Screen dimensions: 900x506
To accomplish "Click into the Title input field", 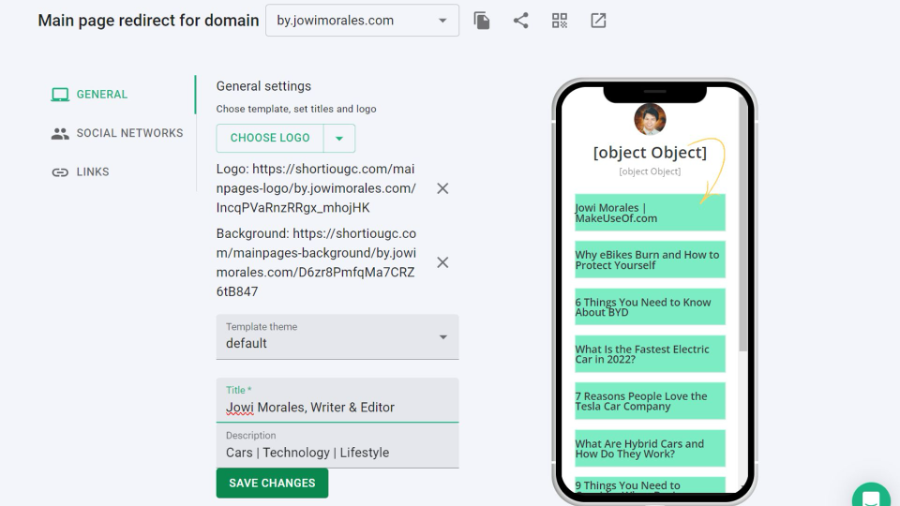I will (338, 400).
